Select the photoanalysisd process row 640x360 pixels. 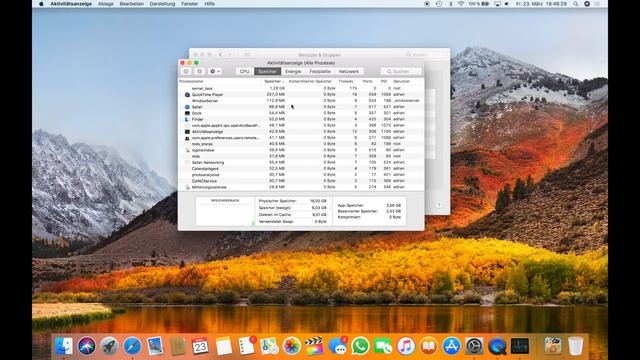pyautogui.click(x=301, y=175)
